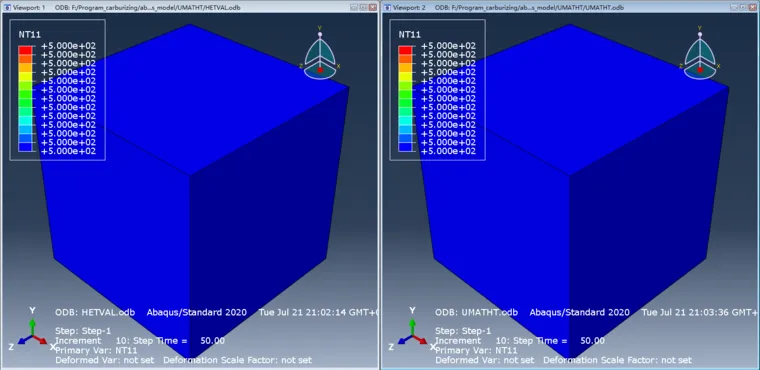Click the Step Time 50.00 line in Viewport 2

pos(520,341)
